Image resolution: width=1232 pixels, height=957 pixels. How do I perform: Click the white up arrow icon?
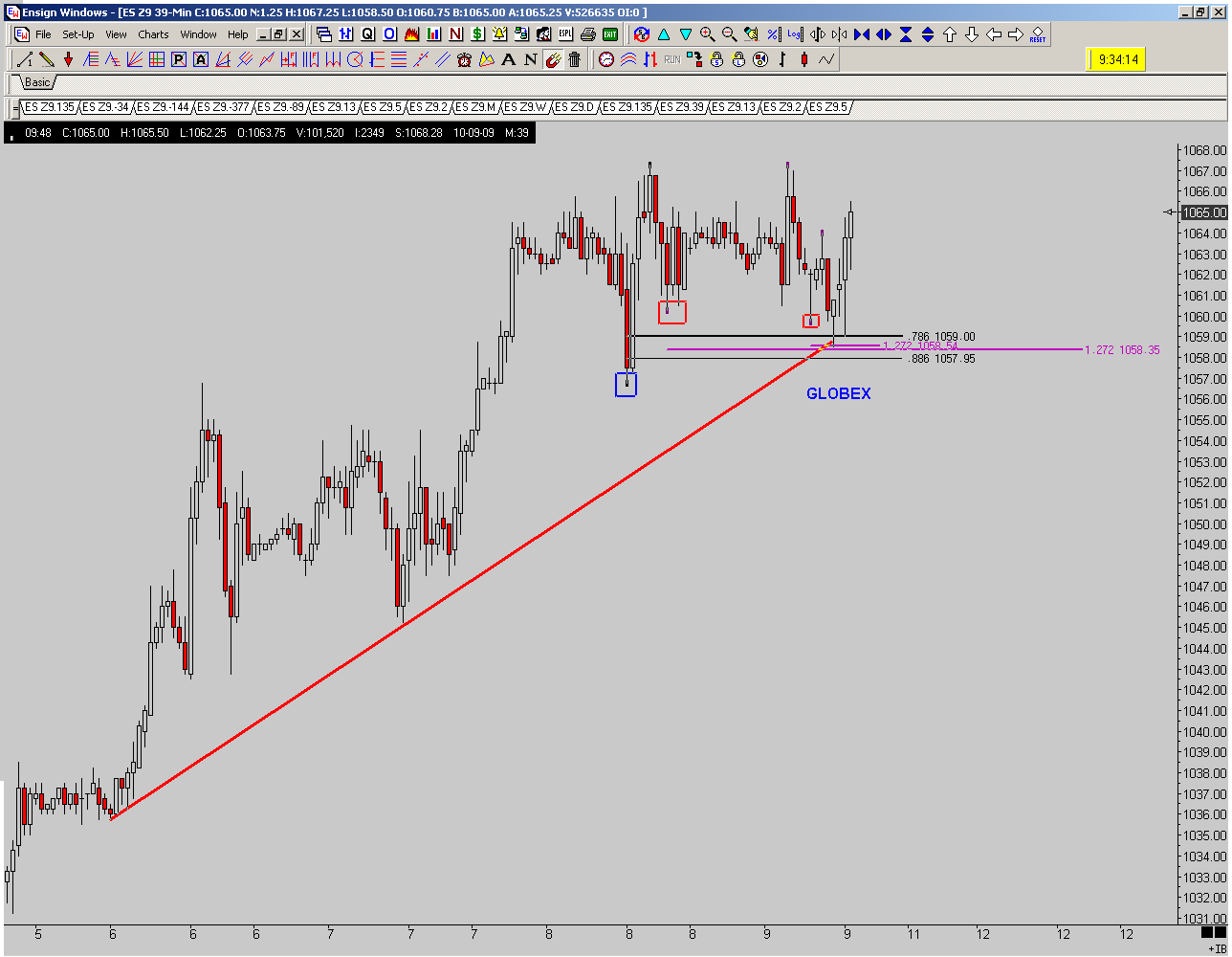pos(950,34)
